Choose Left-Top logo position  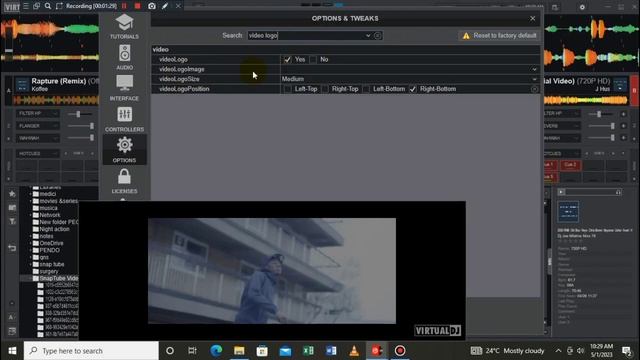[x=288, y=89]
